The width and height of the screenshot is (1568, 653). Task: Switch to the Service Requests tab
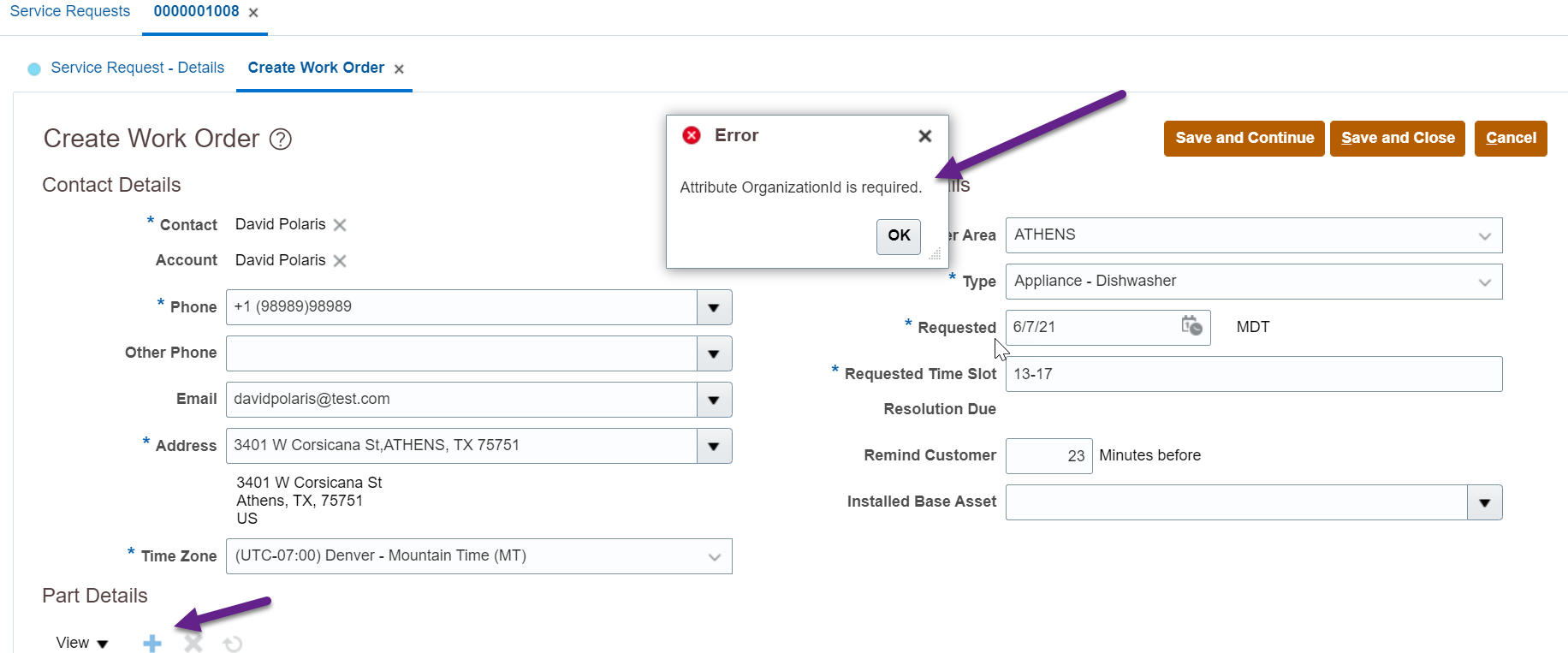pos(70,11)
